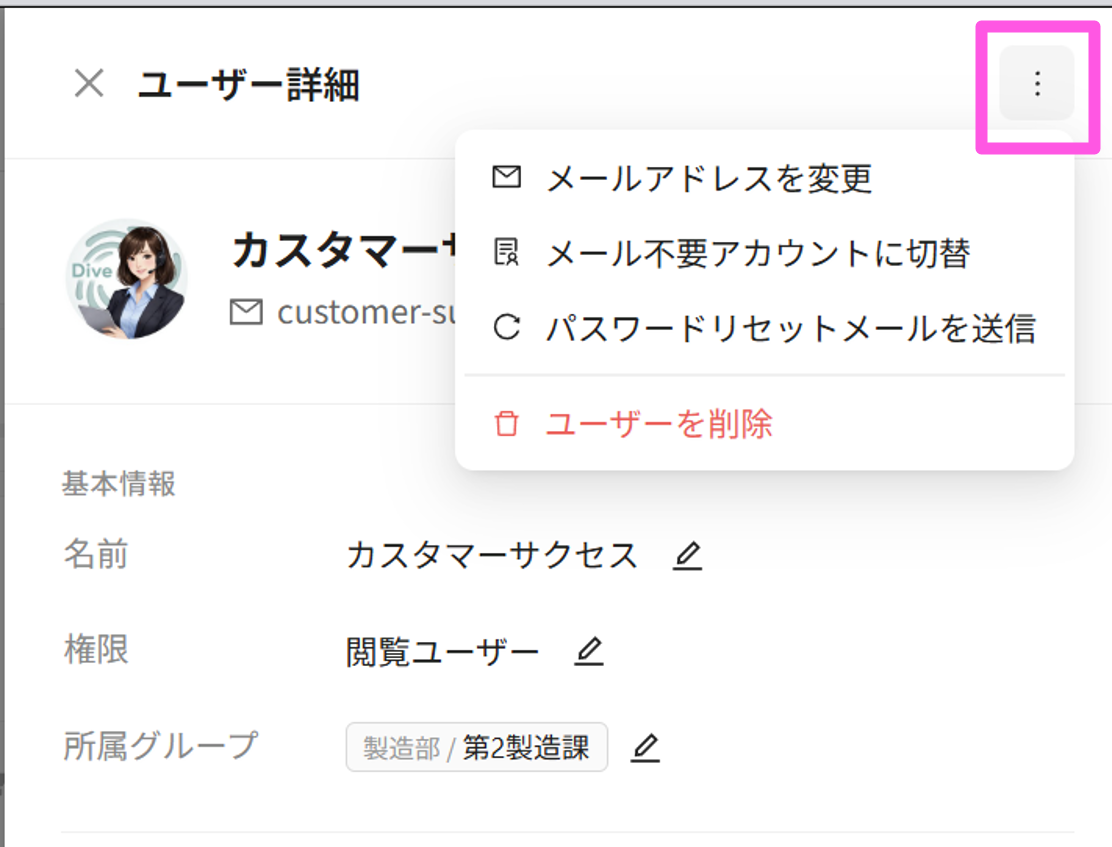The width and height of the screenshot is (1112, 847).
Task: Open the three-dot more options menu
Action: tap(1037, 83)
